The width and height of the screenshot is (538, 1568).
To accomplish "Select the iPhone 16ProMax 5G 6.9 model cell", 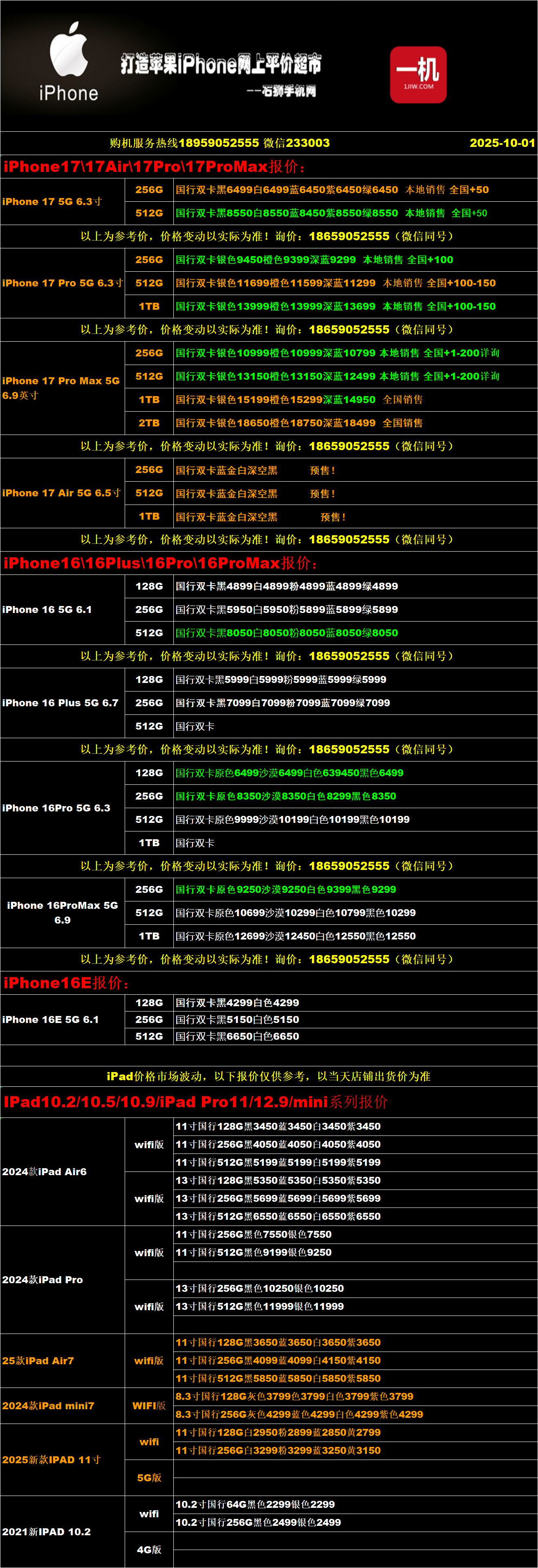I will pyautogui.click(x=62, y=912).
